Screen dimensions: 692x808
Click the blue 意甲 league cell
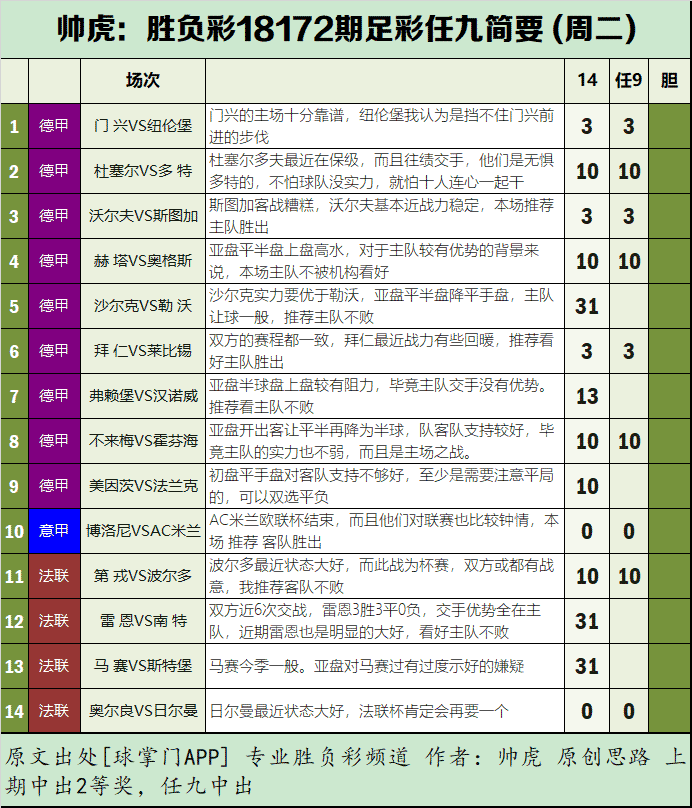pyautogui.click(x=54, y=531)
